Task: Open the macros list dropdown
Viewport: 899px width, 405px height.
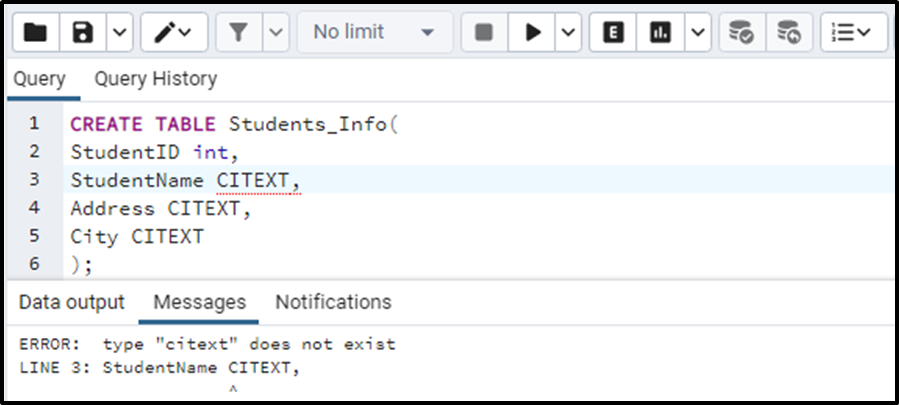Action: pyautogui.click(x=854, y=33)
